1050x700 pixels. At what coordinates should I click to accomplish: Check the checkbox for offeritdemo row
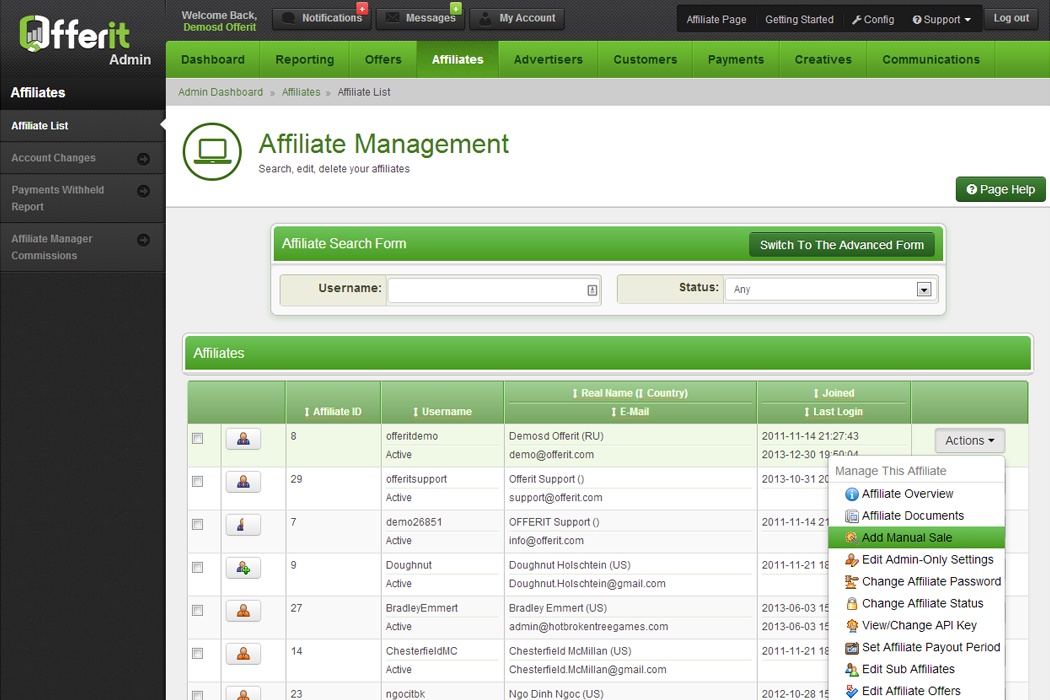tap(198, 439)
